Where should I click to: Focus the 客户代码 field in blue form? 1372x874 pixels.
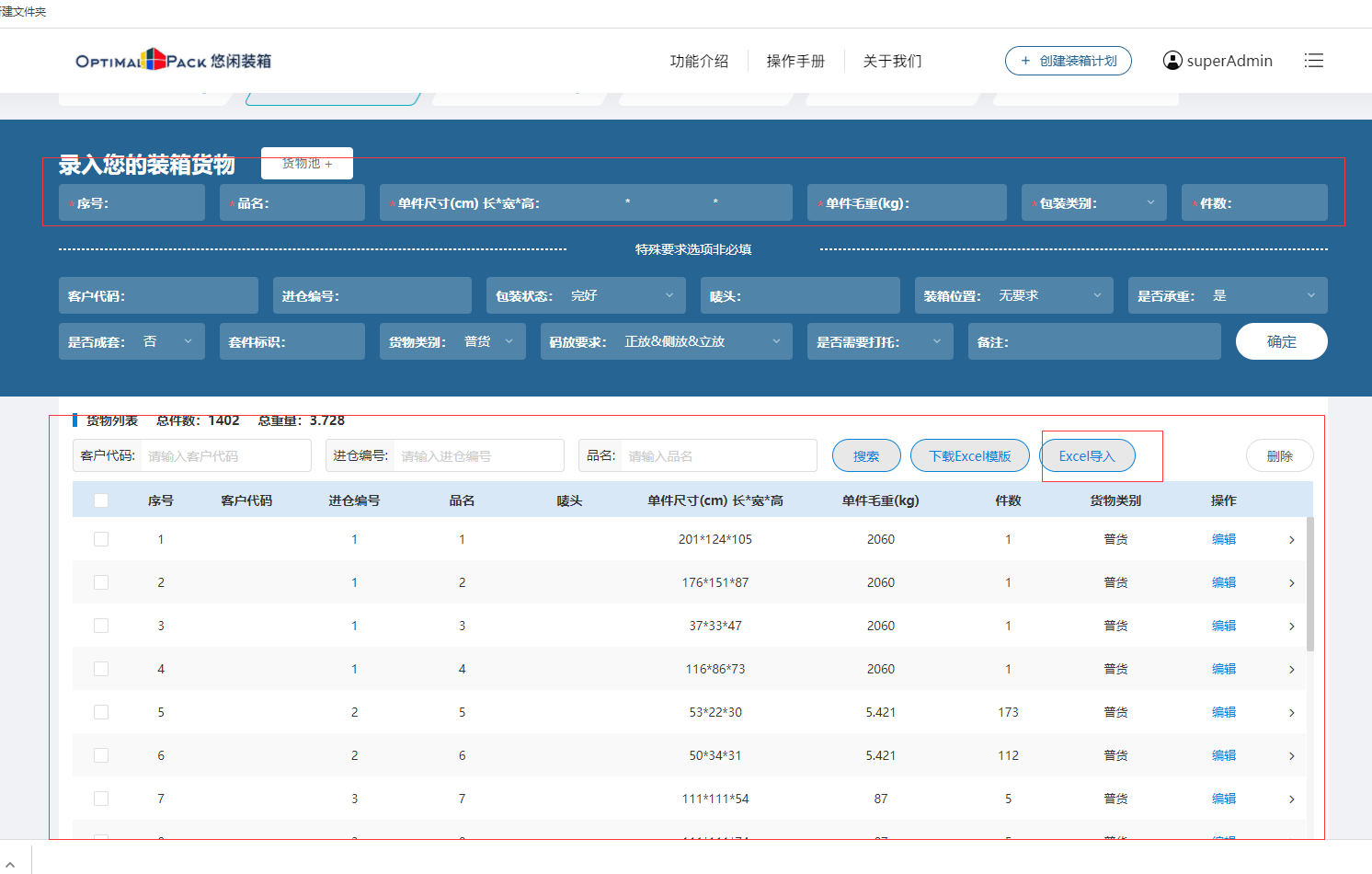tap(158, 295)
